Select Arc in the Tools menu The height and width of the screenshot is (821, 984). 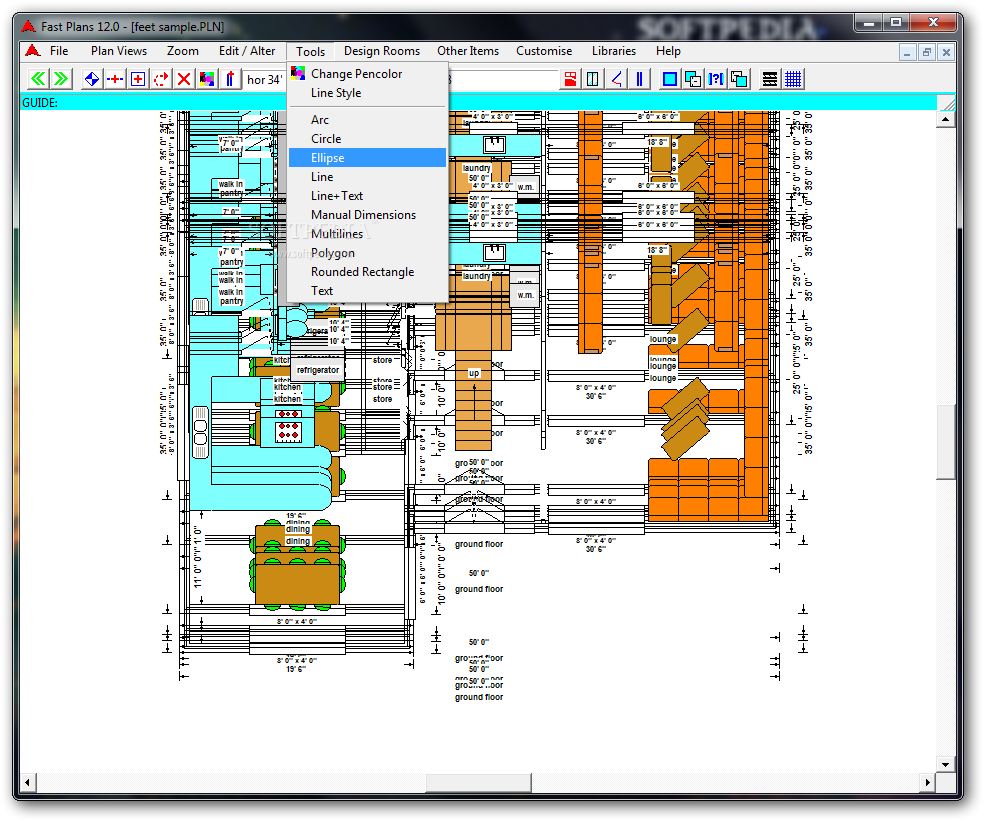click(x=368, y=120)
